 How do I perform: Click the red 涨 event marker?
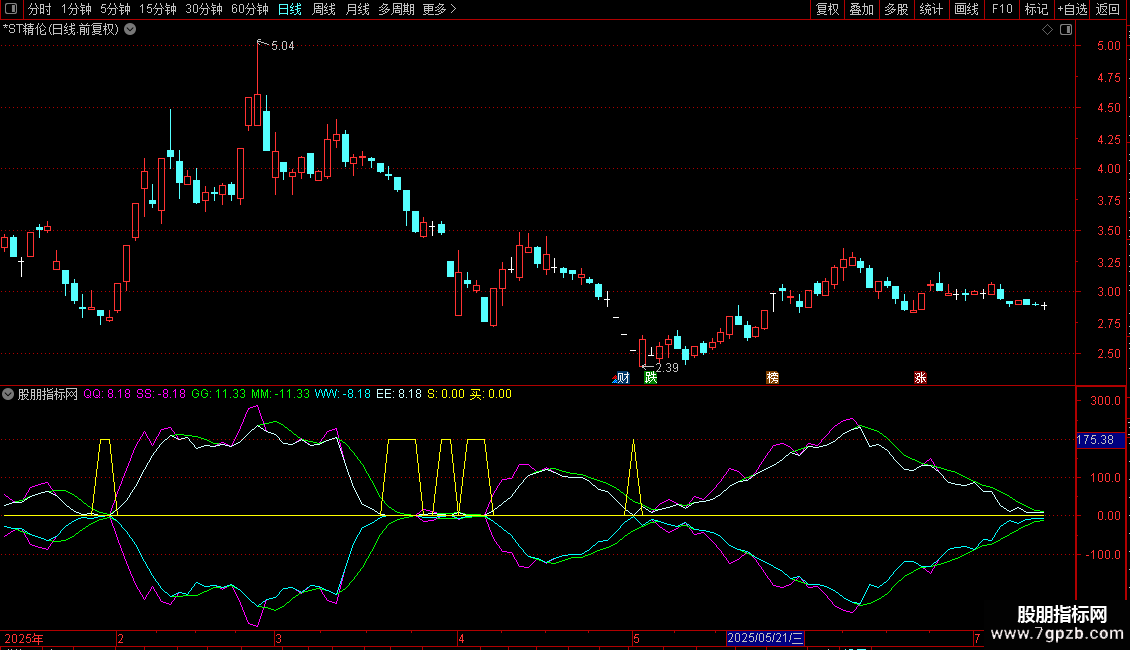click(919, 377)
